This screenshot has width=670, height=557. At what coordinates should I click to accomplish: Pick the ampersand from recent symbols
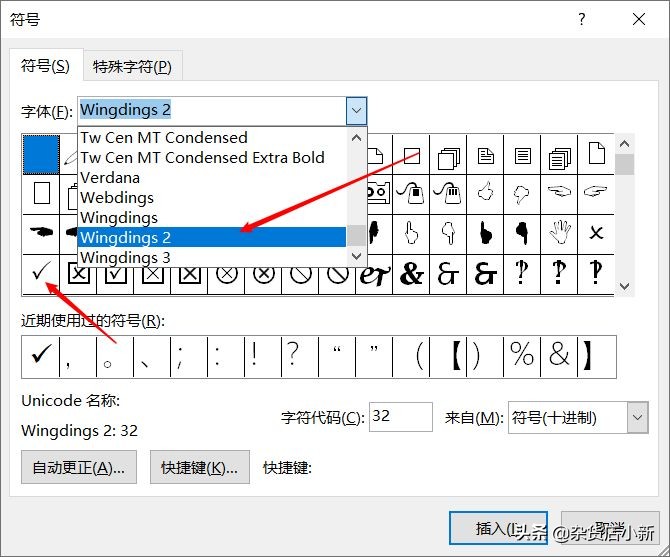(559, 356)
